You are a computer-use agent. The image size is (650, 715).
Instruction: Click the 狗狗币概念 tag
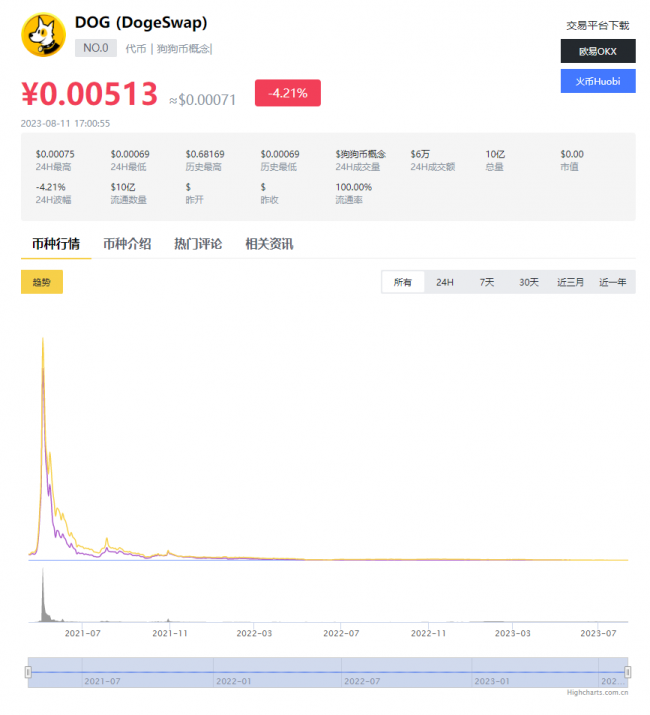coord(183,48)
